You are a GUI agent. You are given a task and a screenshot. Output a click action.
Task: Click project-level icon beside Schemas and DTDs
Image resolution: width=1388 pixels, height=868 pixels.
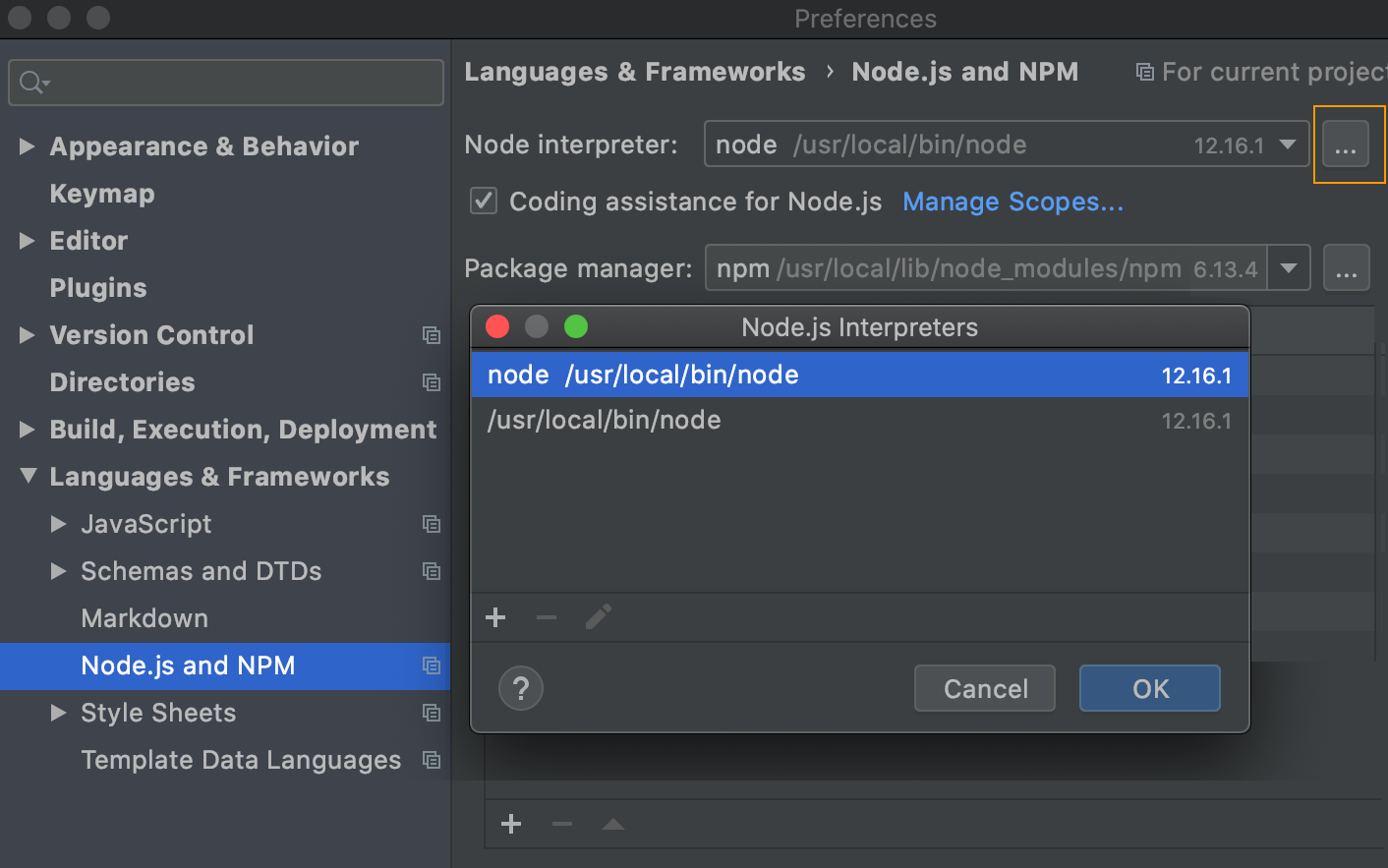point(431,571)
